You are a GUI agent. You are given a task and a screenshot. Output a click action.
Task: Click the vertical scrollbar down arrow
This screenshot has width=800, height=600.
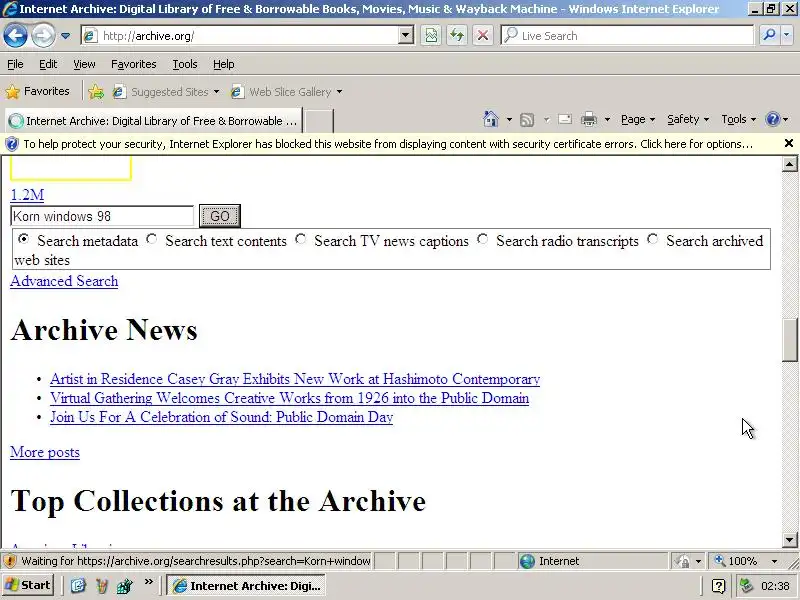(x=790, y=539)
